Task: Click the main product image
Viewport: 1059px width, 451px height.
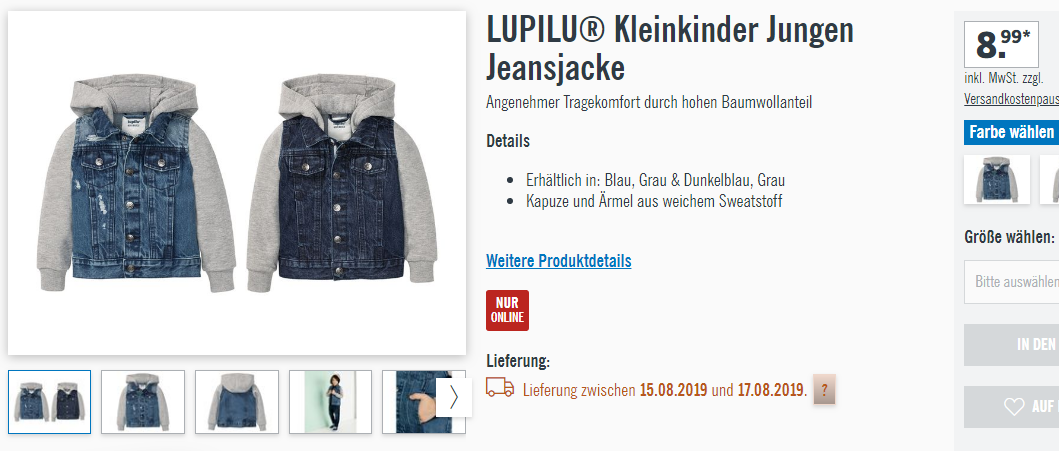Action: click(x=237, y=183)
